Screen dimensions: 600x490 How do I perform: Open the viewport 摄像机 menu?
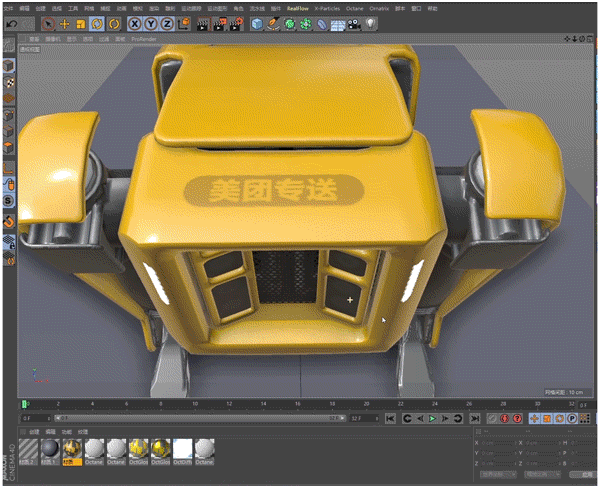coord(52,39)
